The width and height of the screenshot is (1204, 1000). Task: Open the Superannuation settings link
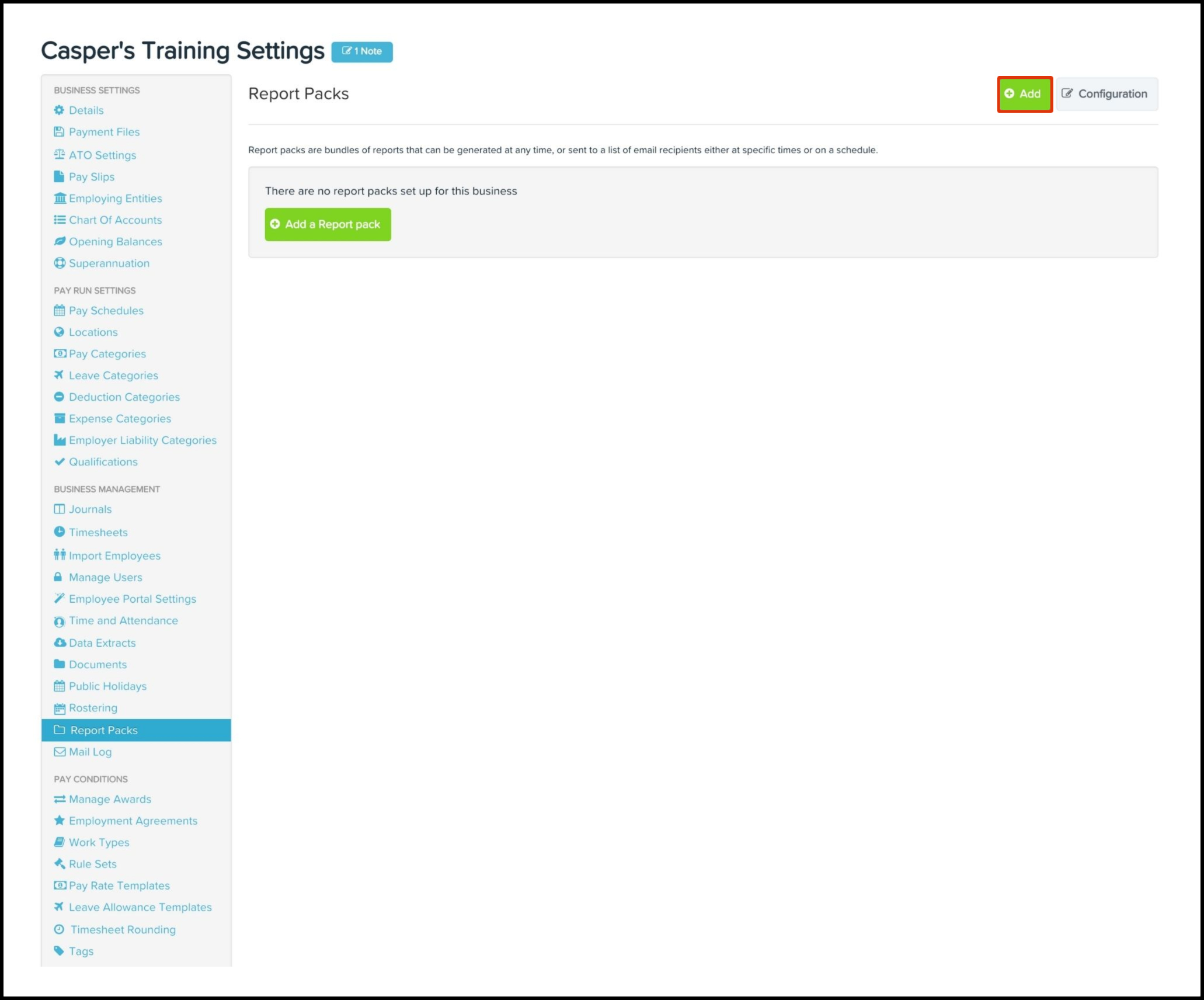point(109,263)
